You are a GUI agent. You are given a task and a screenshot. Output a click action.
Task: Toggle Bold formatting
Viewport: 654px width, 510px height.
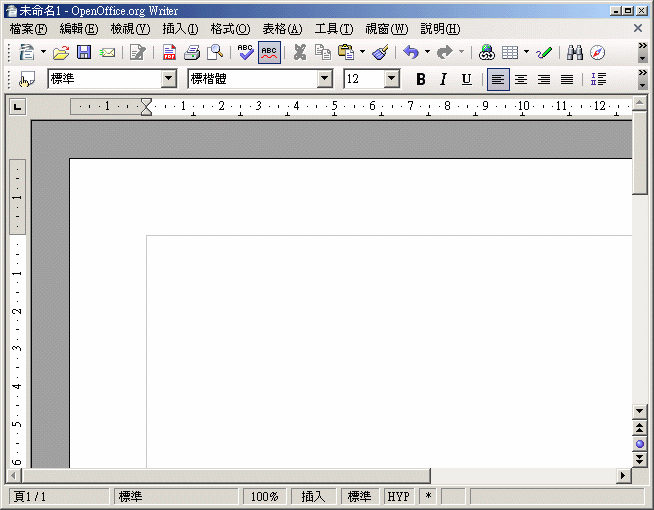point(421,79)
